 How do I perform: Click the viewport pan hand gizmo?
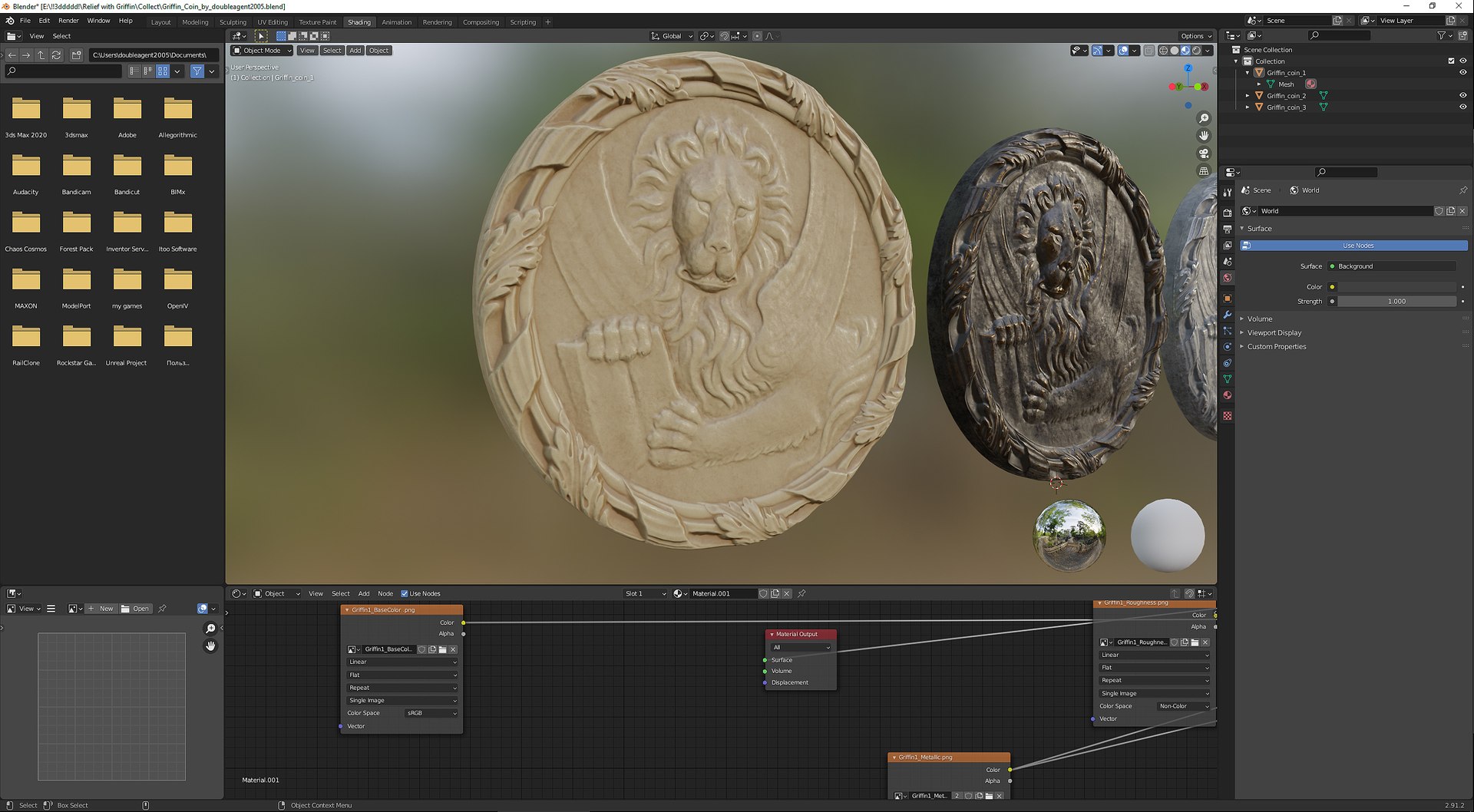(x=1204, y=136)
